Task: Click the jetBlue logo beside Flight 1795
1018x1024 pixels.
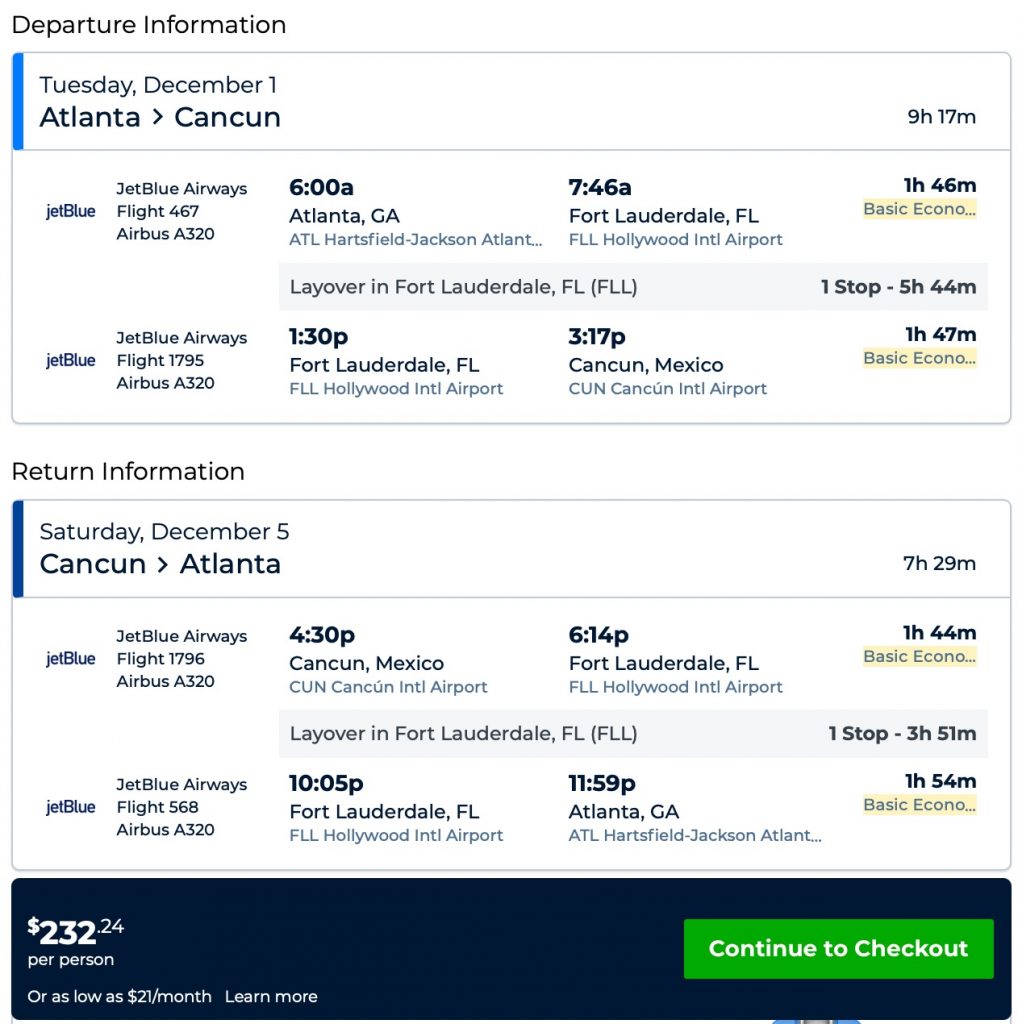Action: (x=71, y=360)
